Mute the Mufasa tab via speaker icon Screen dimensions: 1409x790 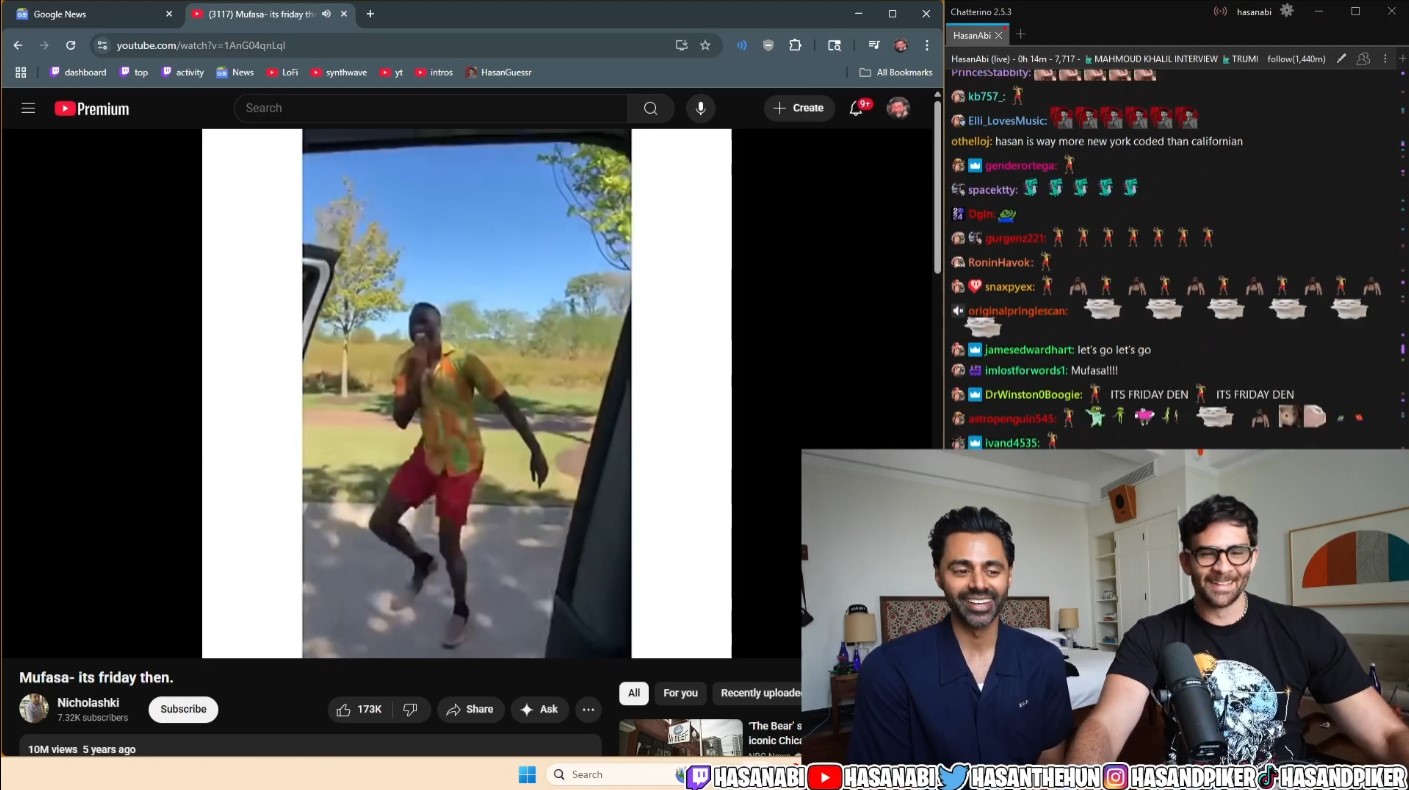click(326, 14)
